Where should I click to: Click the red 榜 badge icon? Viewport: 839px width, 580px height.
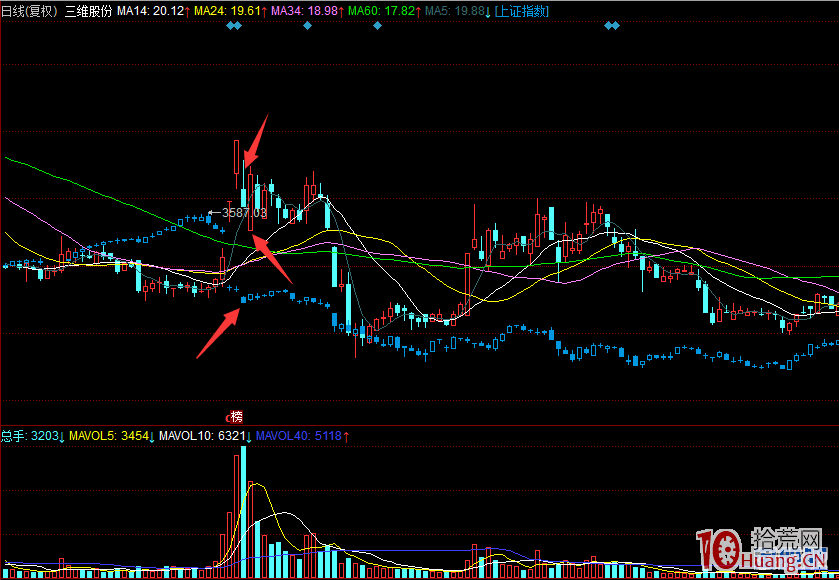(237, 417)
